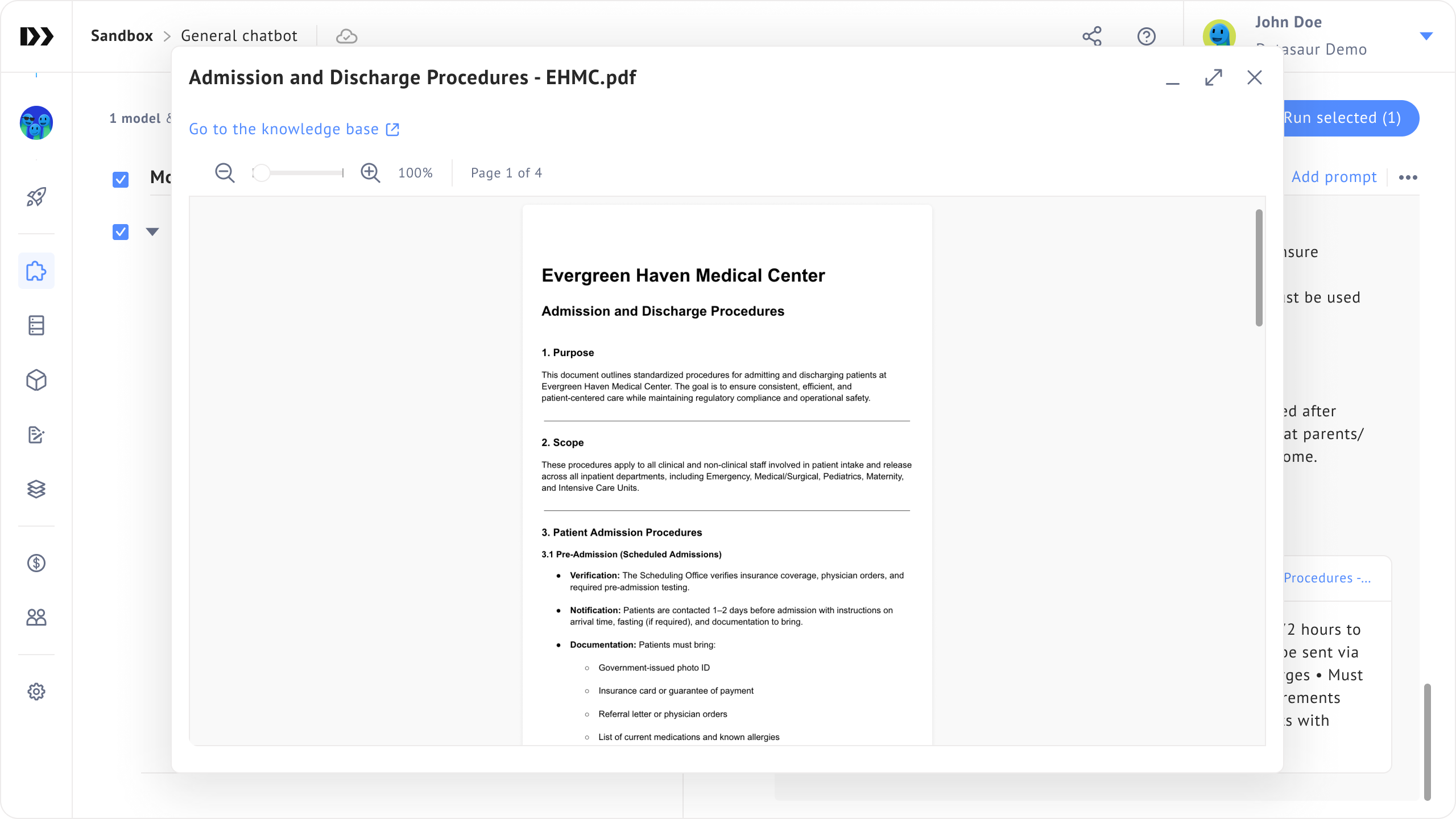
Task: Click the zoom in magnifier icon
Action: coord(370,173)
